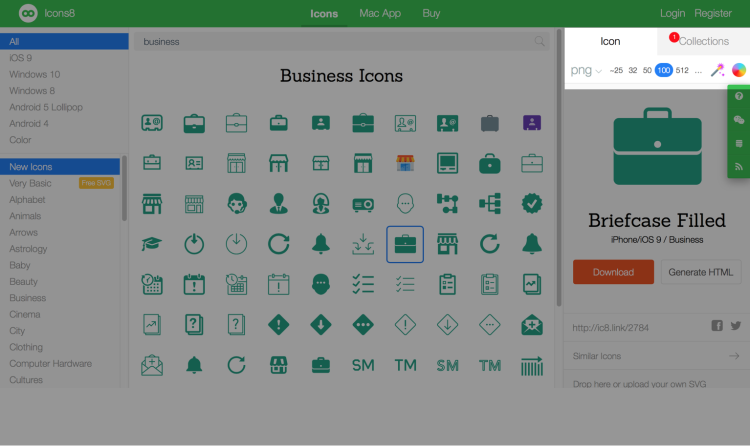Click the Login link

673,13
